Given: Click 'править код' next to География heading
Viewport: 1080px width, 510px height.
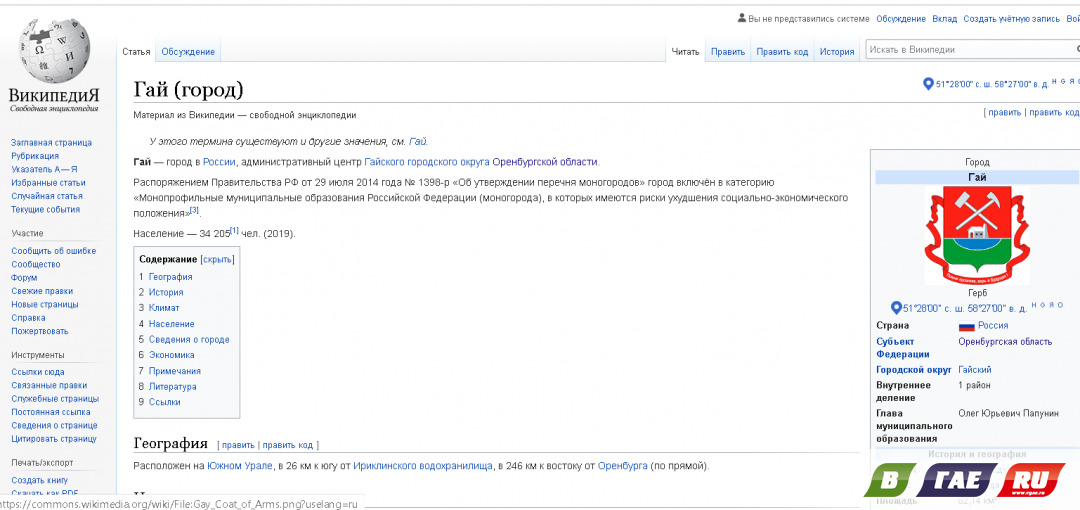Looking at the screenshot, I should click(x=287, y=445).
